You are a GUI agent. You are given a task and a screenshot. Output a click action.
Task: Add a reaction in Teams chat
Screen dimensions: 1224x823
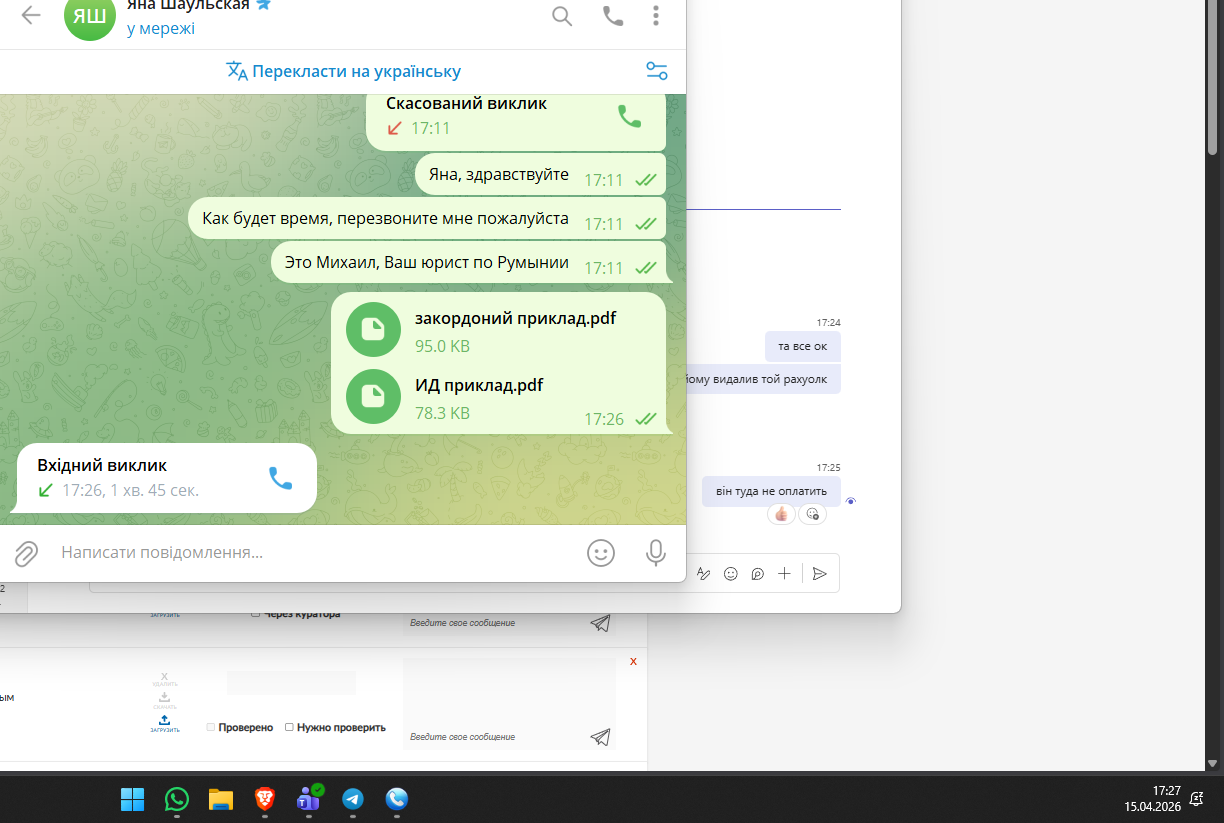pos(812,514)
